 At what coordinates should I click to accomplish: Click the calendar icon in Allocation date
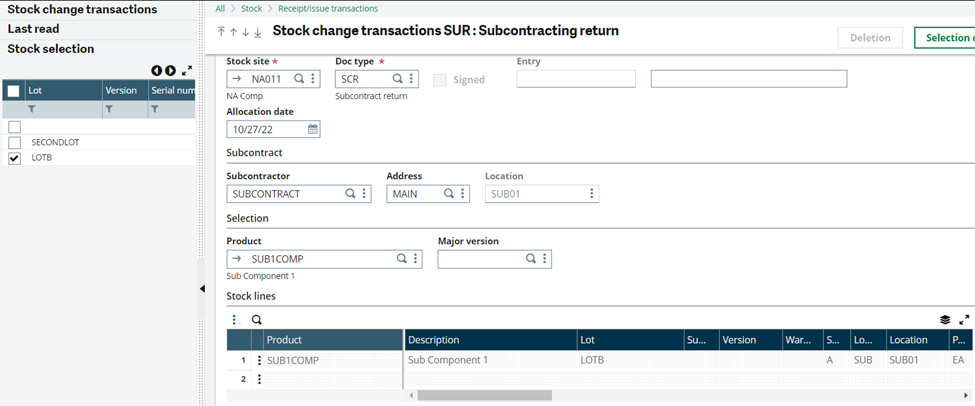(312, 129)
